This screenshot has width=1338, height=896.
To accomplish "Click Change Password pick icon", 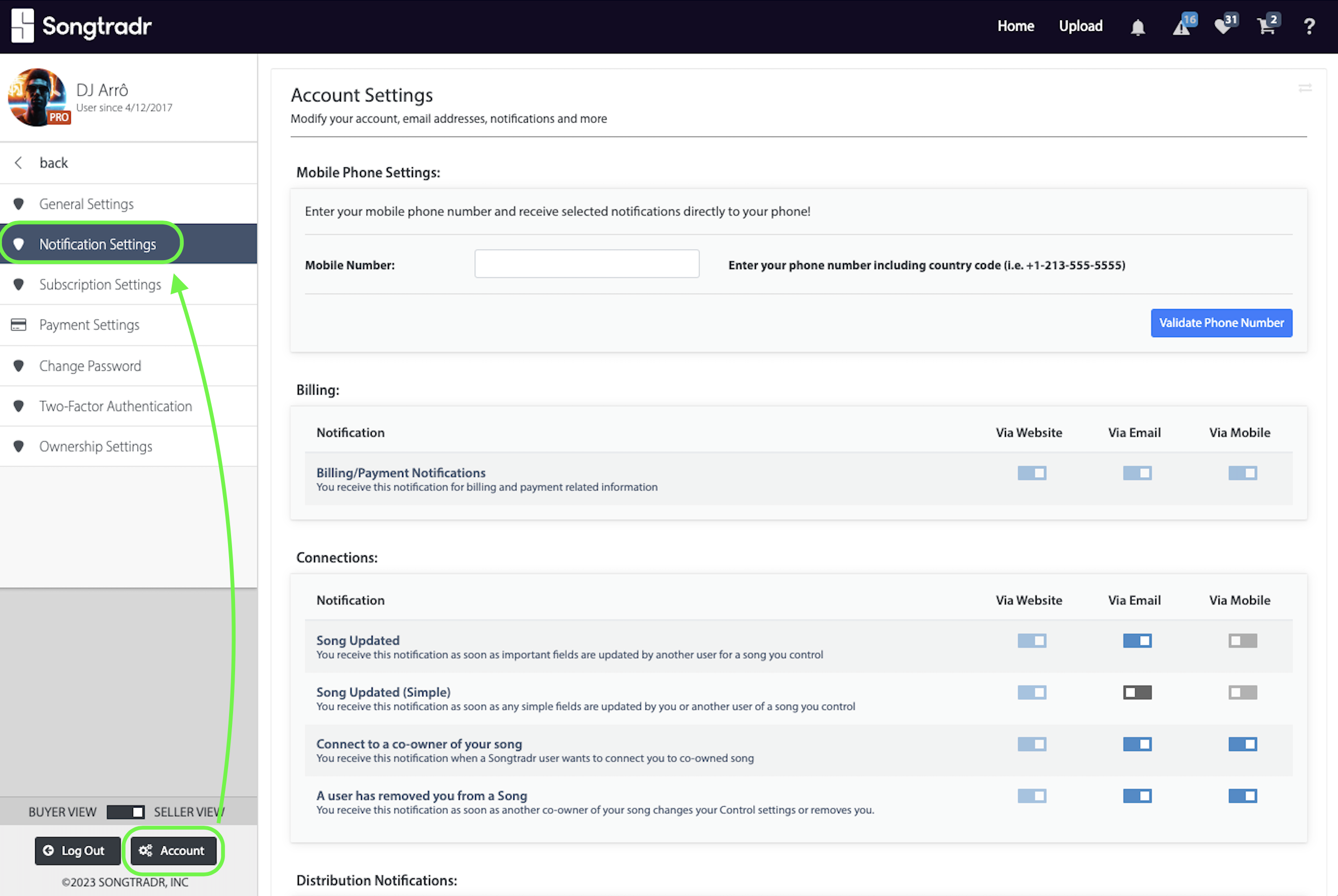I will point(19,366).
